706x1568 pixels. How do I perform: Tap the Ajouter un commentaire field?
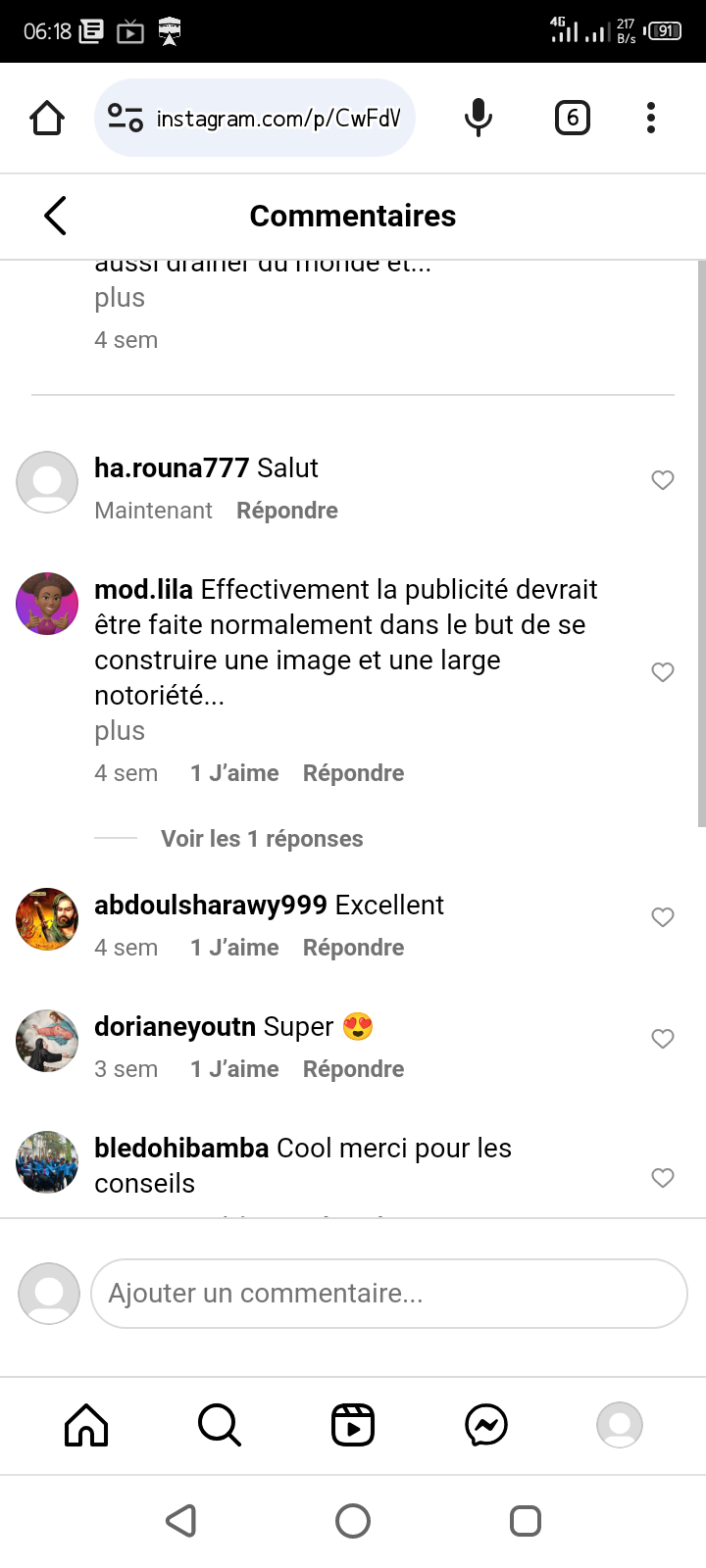pos(389,1294)
